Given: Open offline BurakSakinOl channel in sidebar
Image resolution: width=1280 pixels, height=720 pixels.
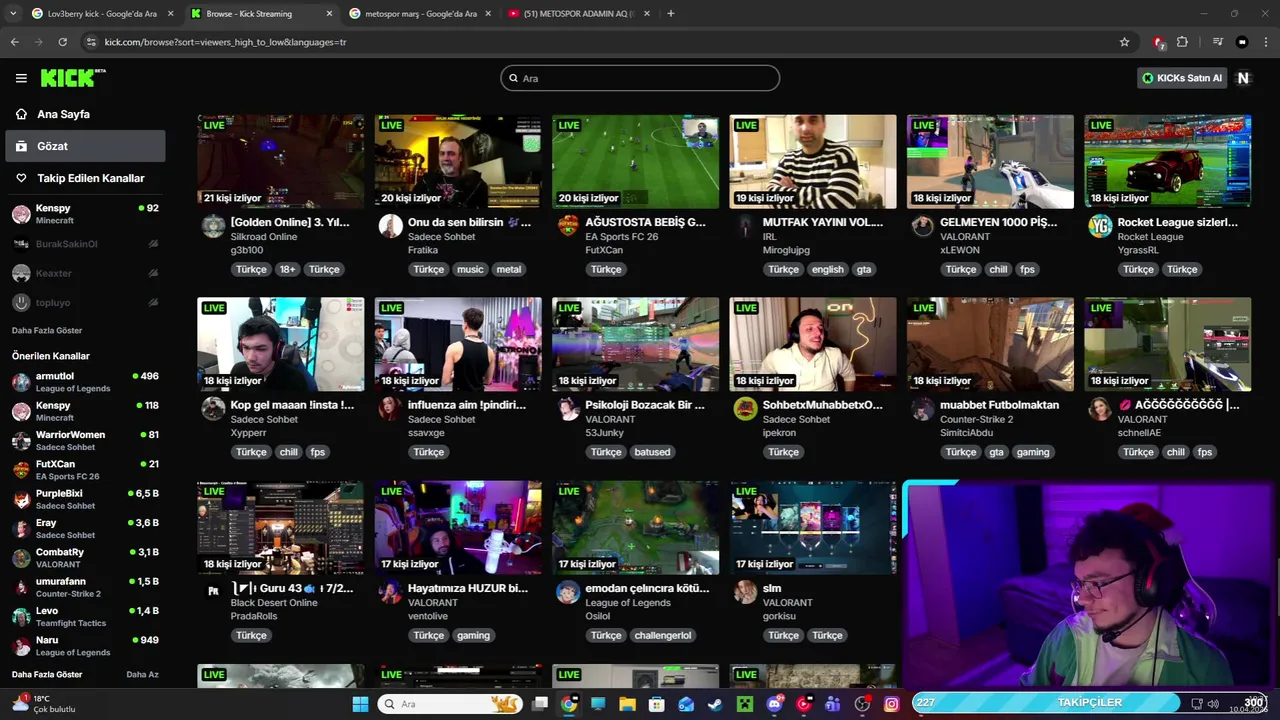Looking at the screenshot, I should coord(85,244).
